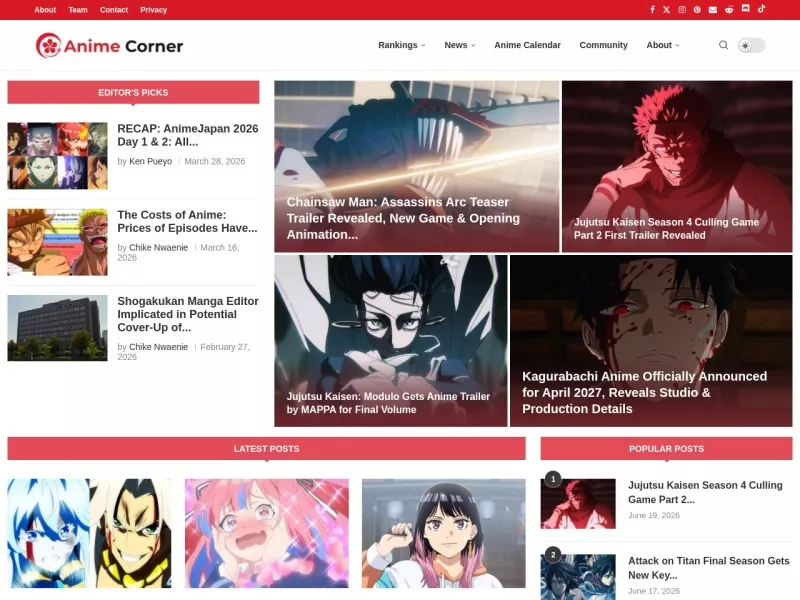This screenshot has height=600, width=800.
Task: Open RECAP: AnimeJapan 2026 article title
Action: pyautogui.click(x=188, y=135)
